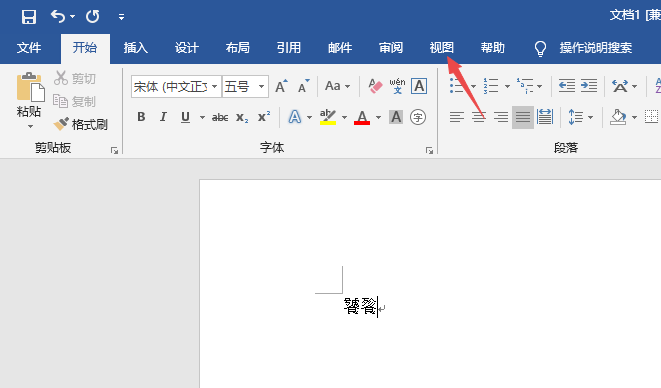Switch to the 设计 ribbon tab

pyautogui.click(x=187, y=48)
